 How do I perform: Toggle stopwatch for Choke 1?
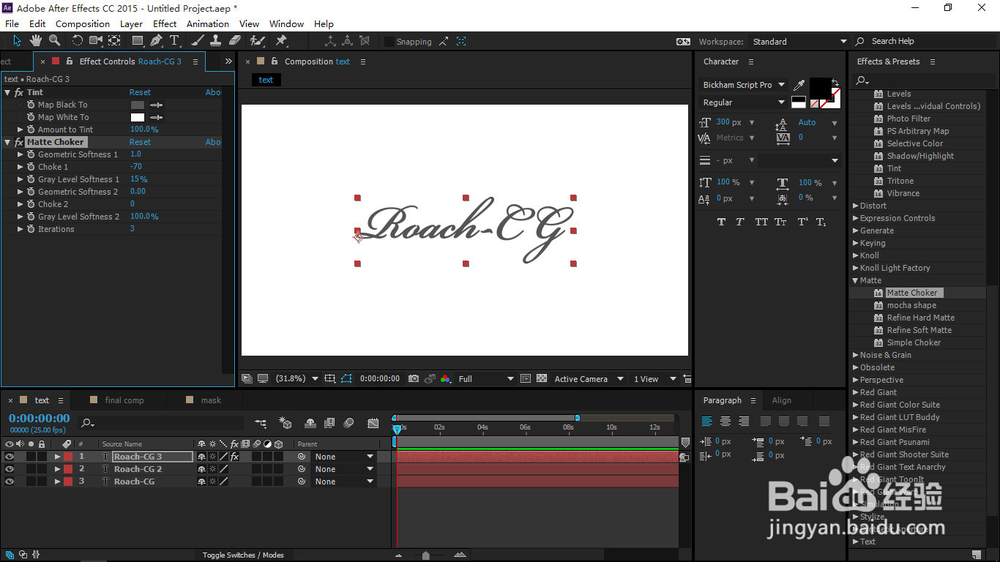[31, 167]
